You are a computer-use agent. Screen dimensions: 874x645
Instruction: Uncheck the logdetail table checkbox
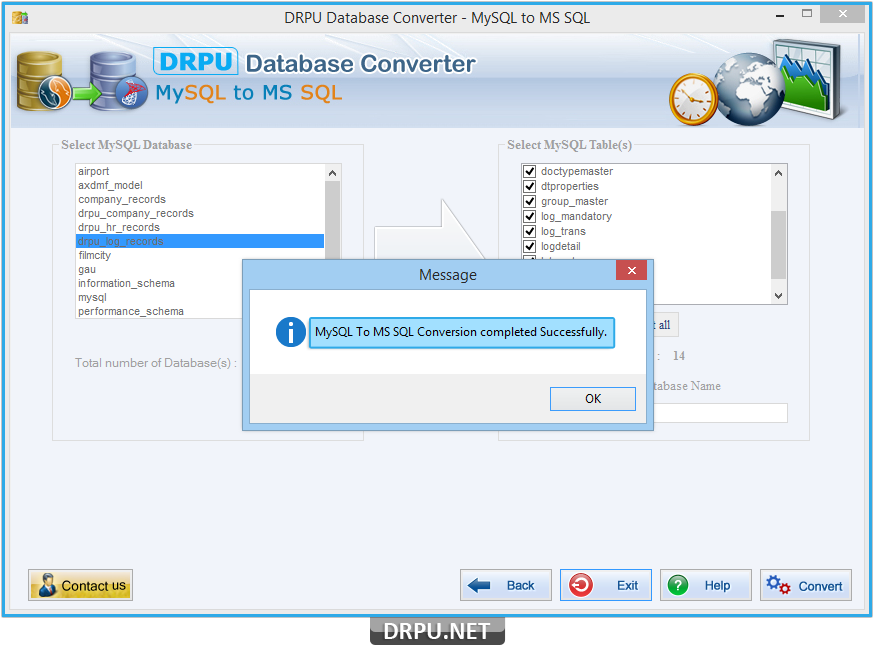click(530, 246)
